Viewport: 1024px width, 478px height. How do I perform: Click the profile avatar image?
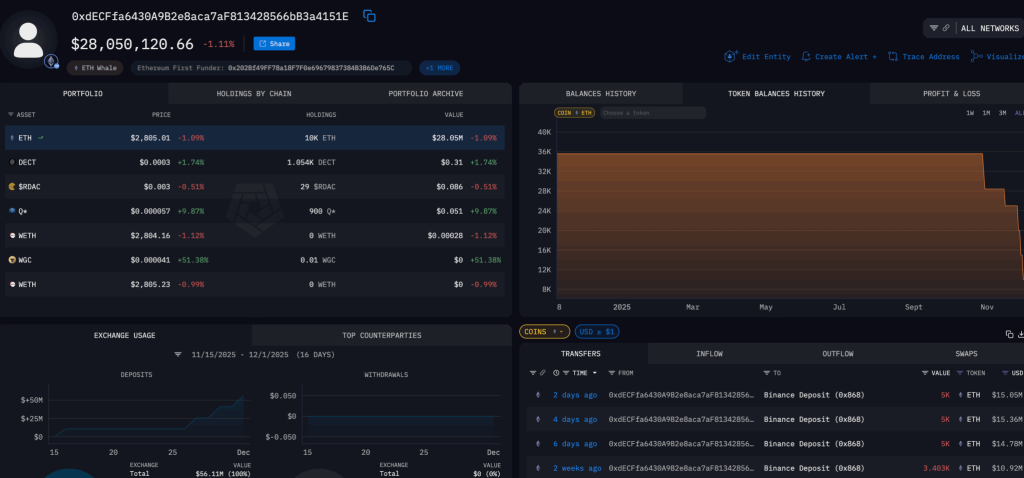(29, 40)
